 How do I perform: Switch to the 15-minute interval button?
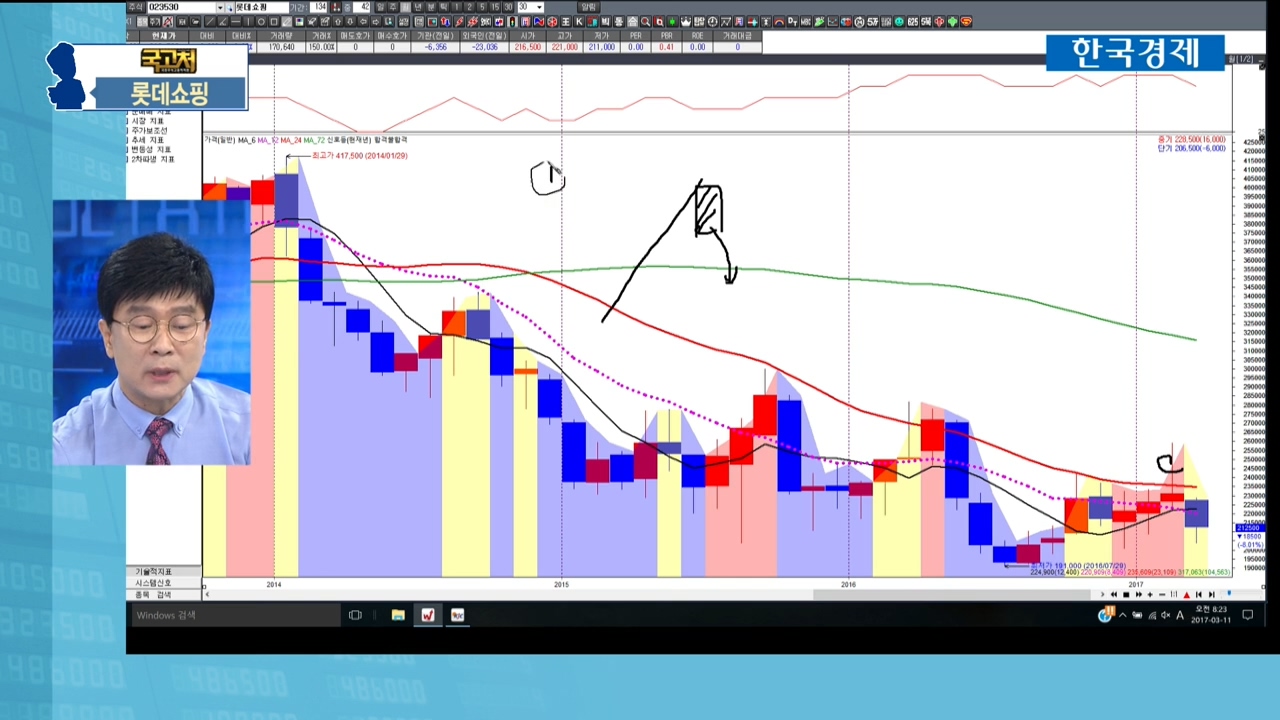click(x=495, y=7)
